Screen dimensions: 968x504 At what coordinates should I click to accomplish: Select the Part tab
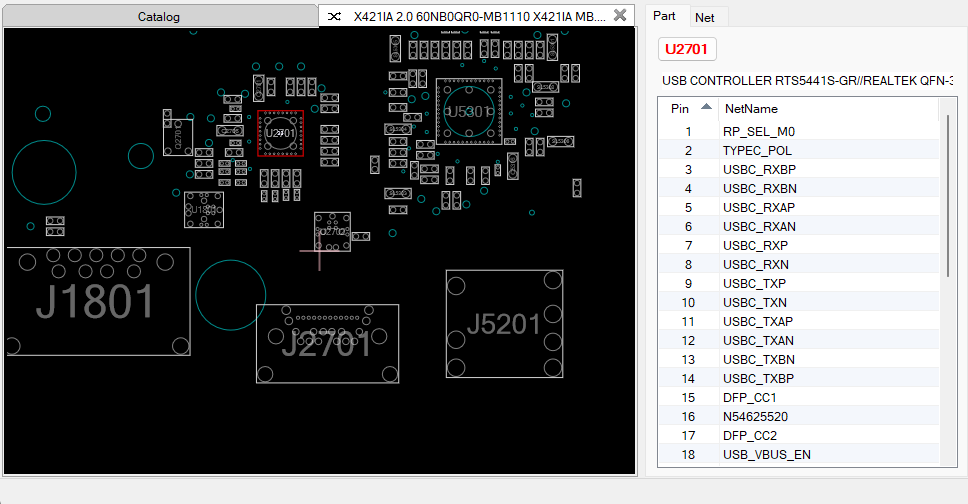[664, 16]
